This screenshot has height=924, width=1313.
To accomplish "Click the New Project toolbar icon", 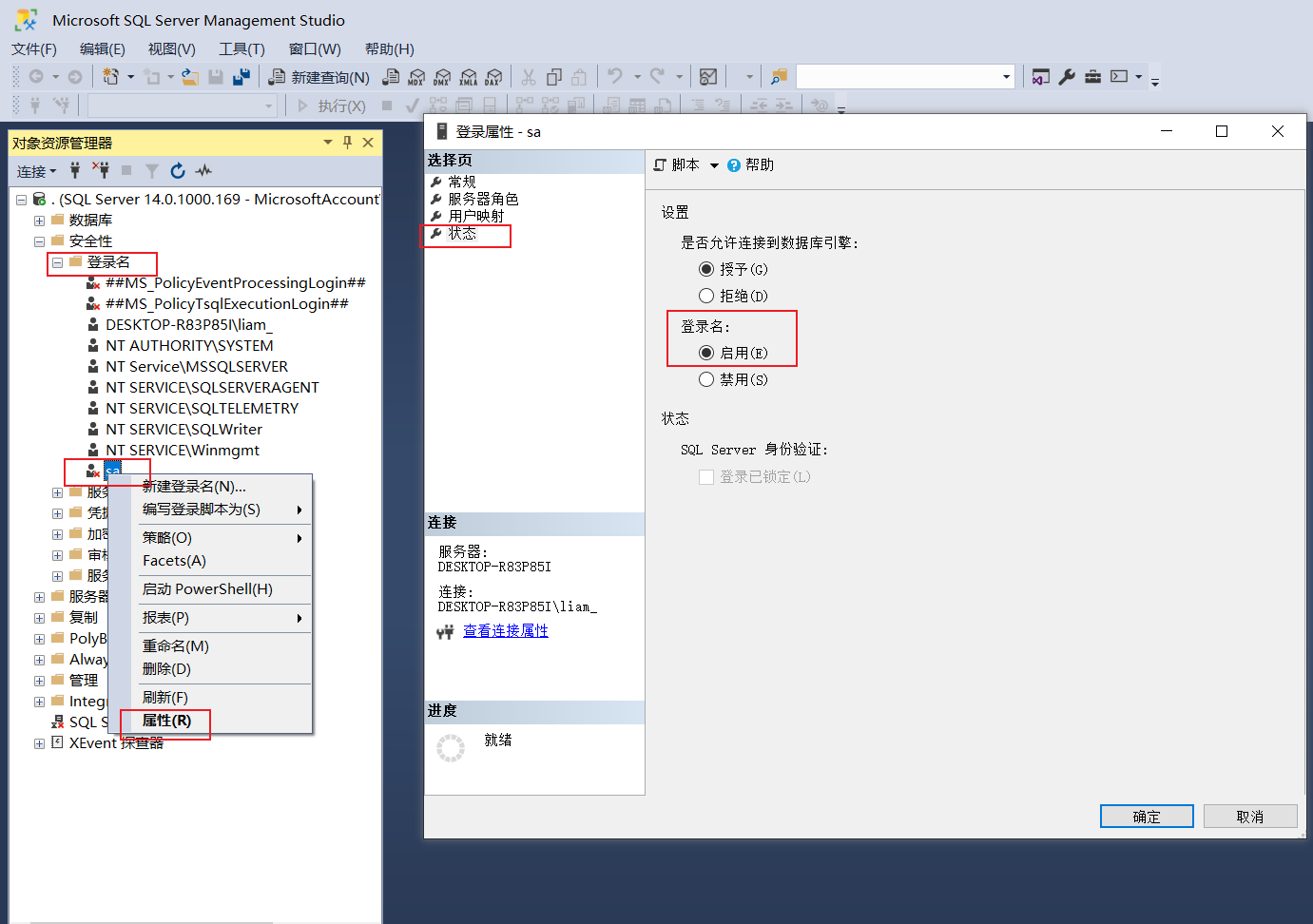I will coord(111,77).
